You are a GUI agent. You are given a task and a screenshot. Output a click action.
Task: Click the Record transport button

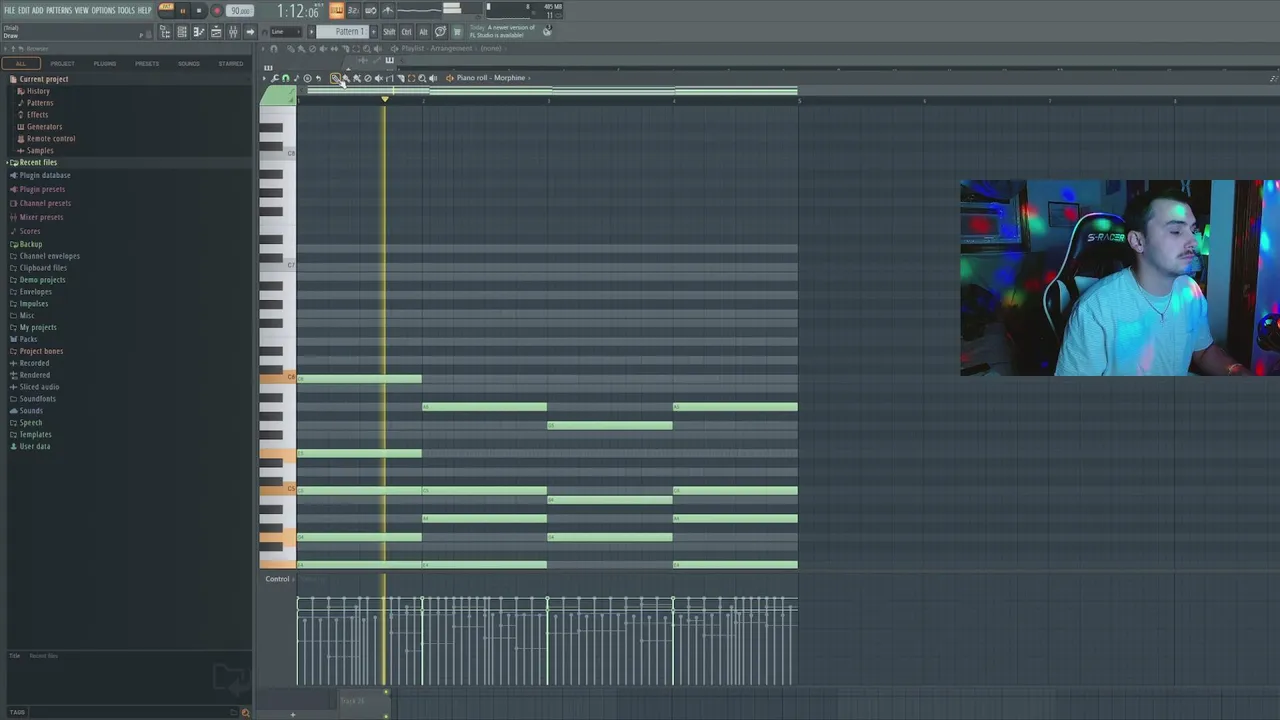point(217,11)
